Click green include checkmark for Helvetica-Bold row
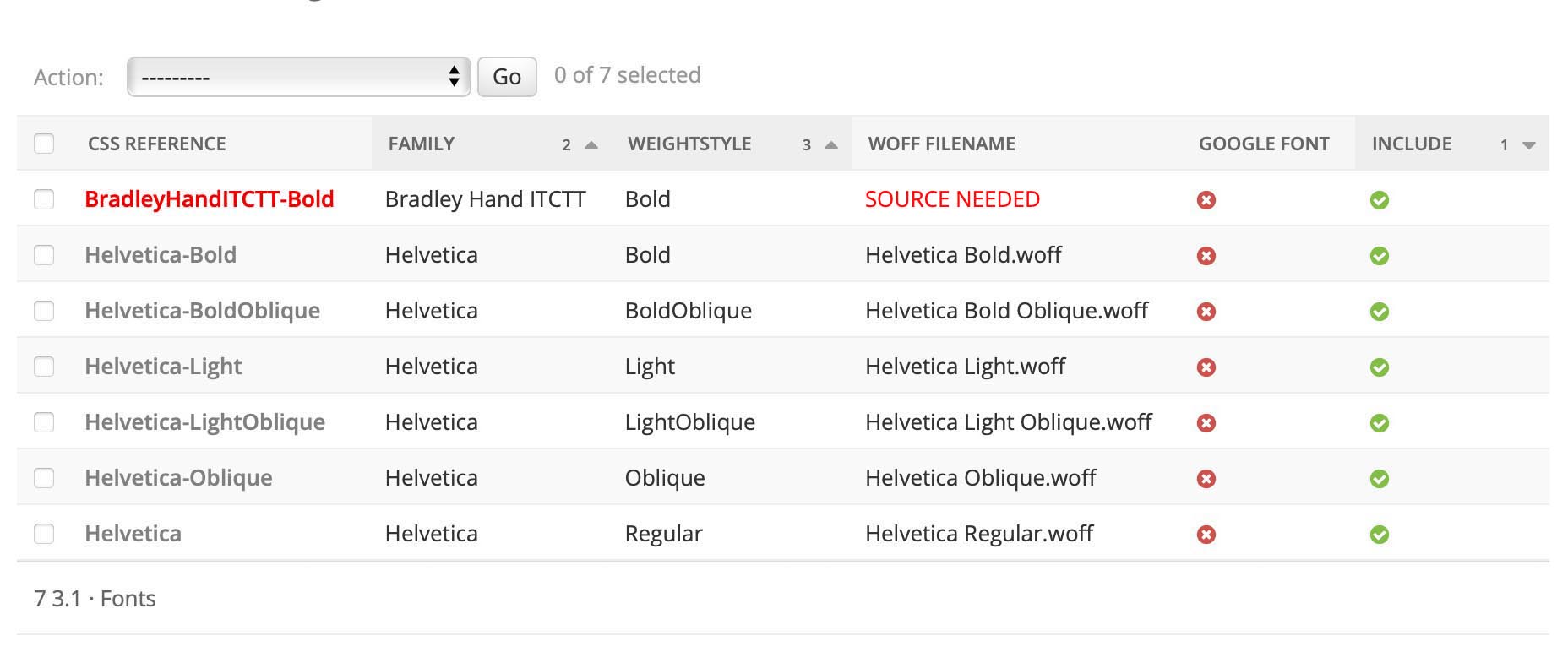1568x652 pixels. click(x=1379, y=256)
